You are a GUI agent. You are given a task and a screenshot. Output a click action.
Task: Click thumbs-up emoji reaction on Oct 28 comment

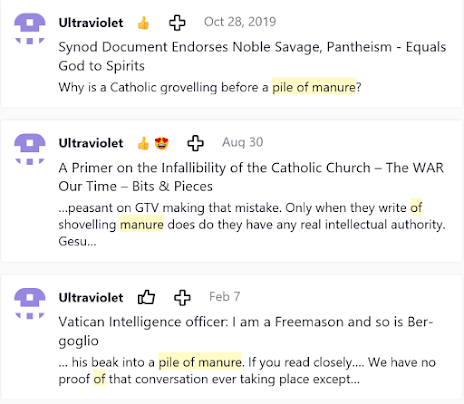coord(143,23)
